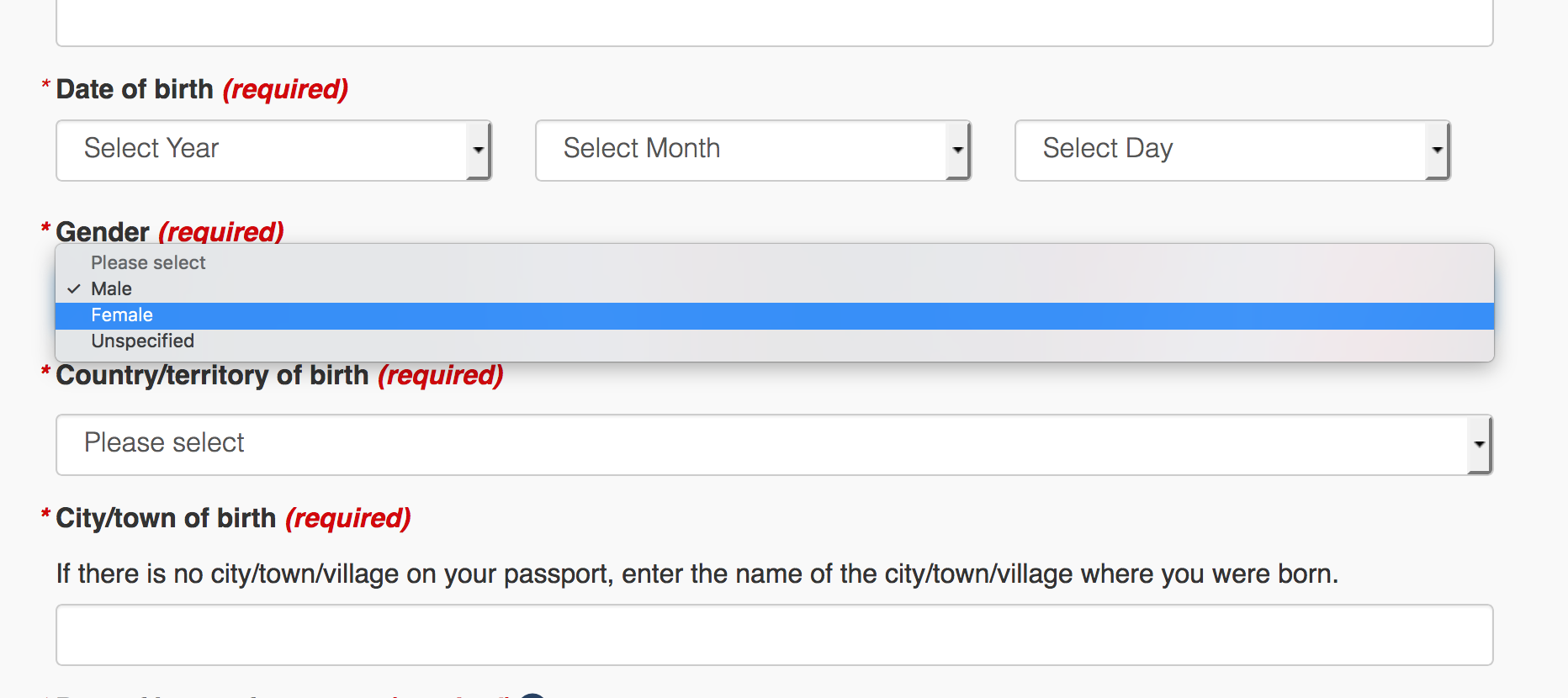
Task: Focus the City/town of birth text field
Action: tap(774, 635)
